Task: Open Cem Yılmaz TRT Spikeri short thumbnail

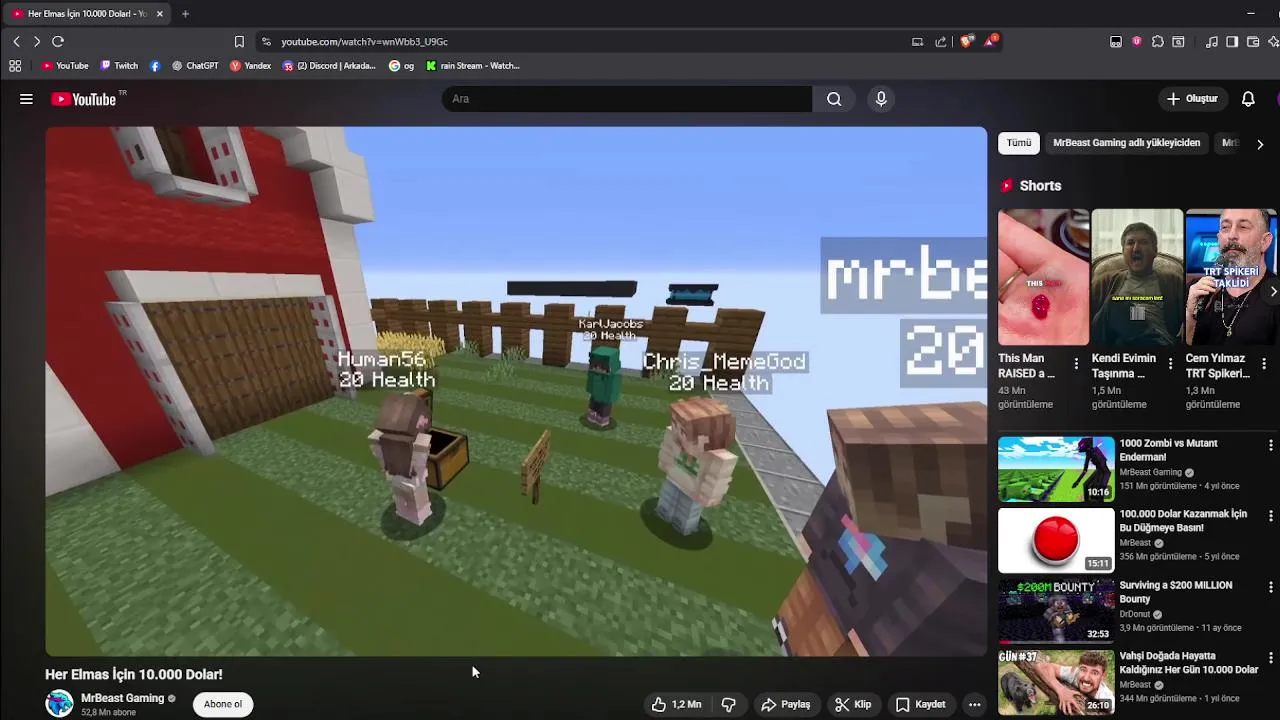Action: click(x=1231, y=277)
